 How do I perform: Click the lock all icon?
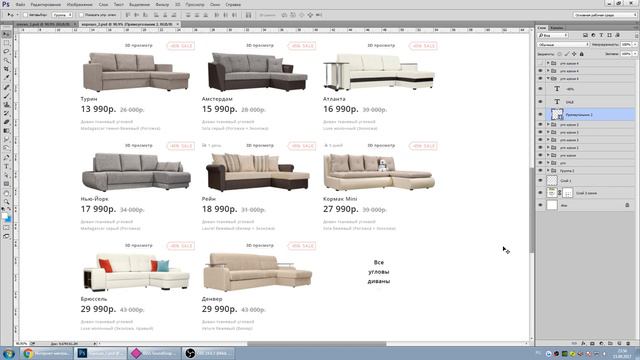[582, 54]
